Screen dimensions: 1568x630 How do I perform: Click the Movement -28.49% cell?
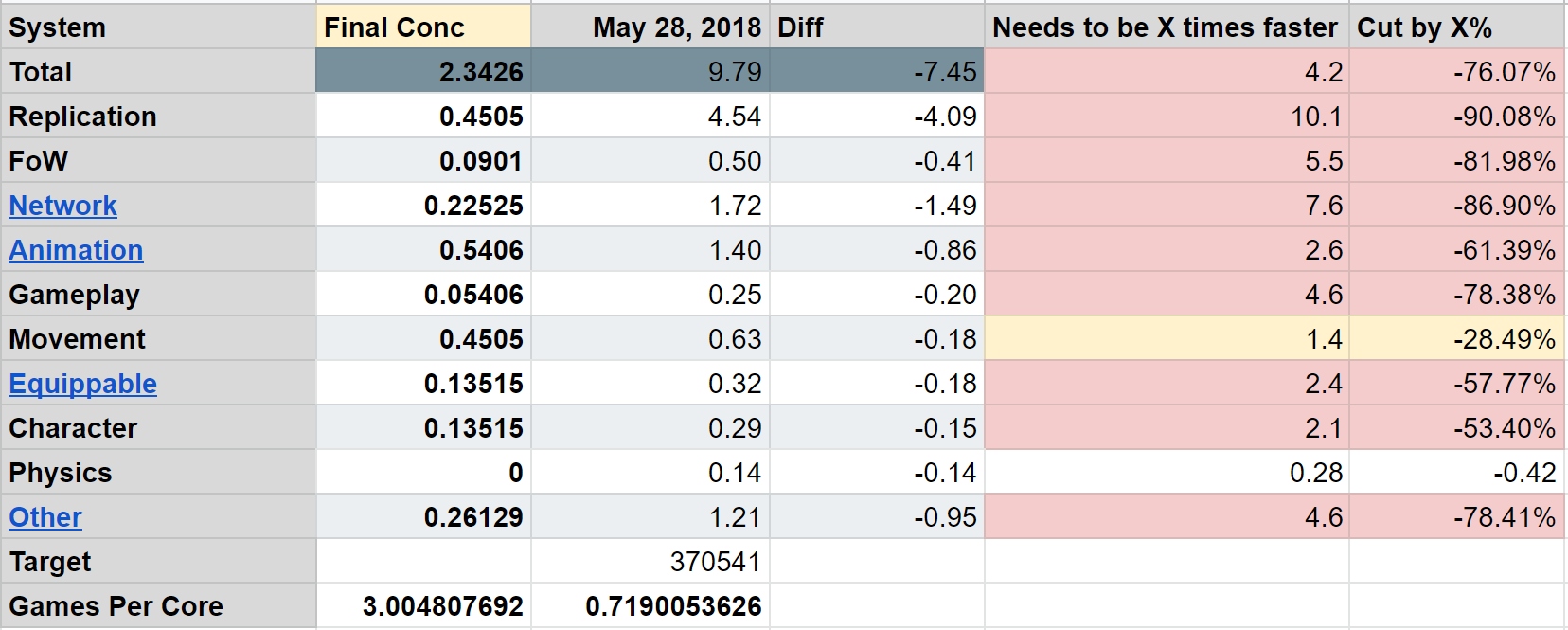coord(1456,339)
